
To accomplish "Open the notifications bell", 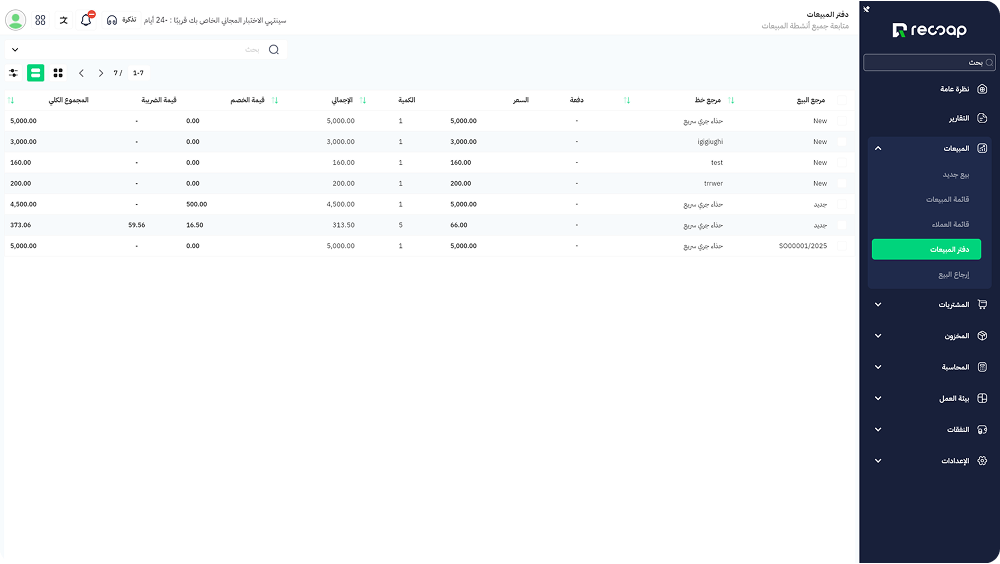I will click(x=85, y=20).
